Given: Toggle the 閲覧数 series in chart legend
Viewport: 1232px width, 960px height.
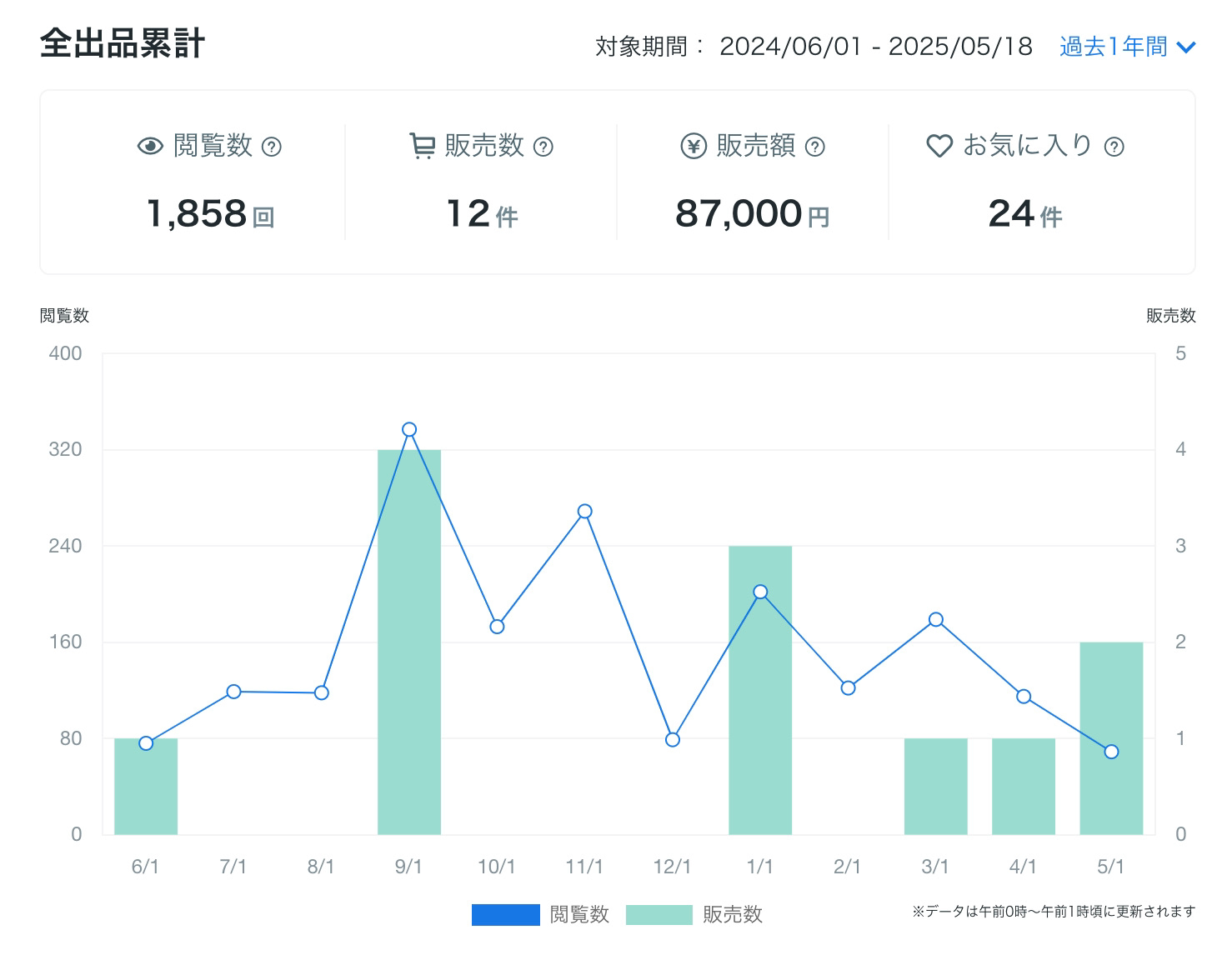Looking at the screenshot, I should [579, 914].
